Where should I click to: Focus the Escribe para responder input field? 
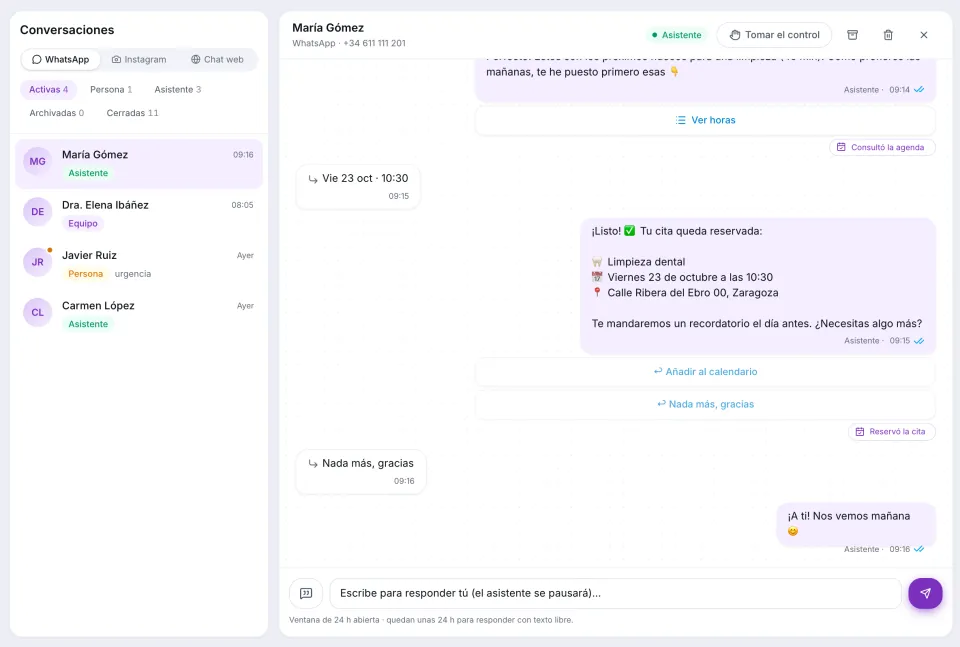coord(615,593)
